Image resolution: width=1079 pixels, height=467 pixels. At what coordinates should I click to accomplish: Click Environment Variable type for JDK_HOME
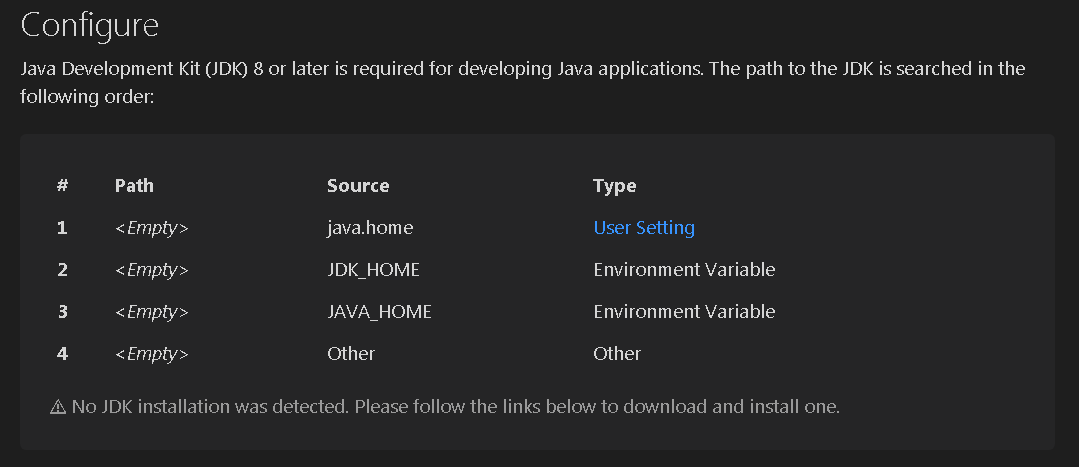684,270
